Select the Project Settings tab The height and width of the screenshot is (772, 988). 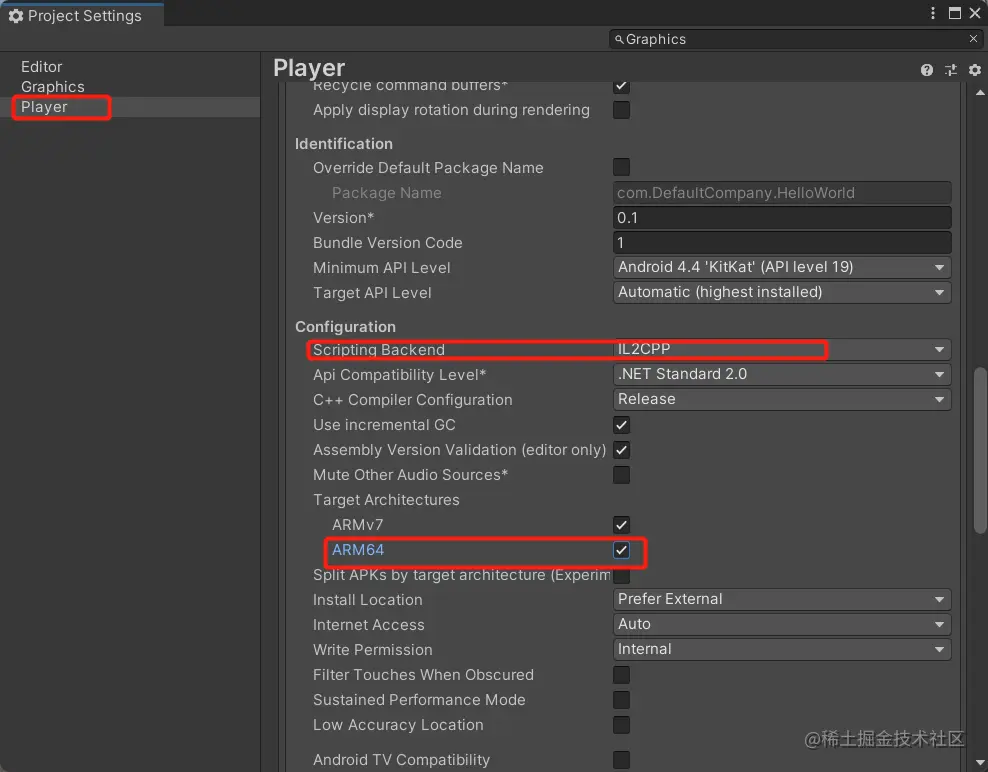[x=82, y=15]
